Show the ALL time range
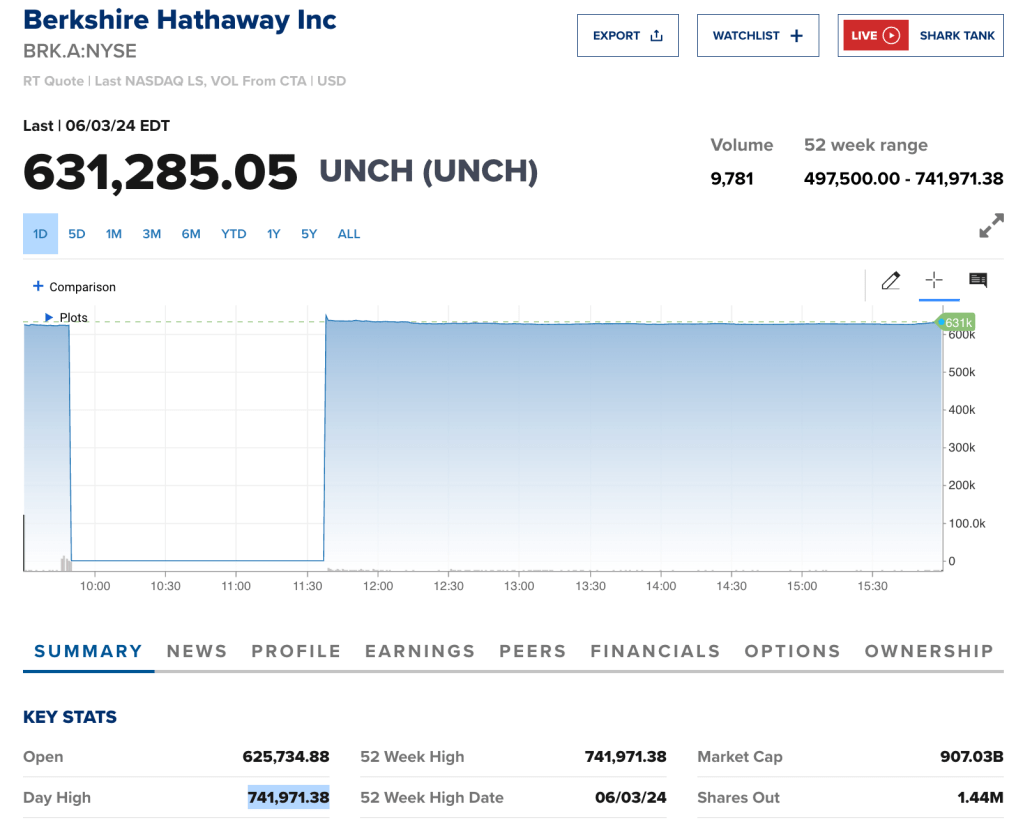The width and height of the screenshot is (1023, 820). (349, 234)
